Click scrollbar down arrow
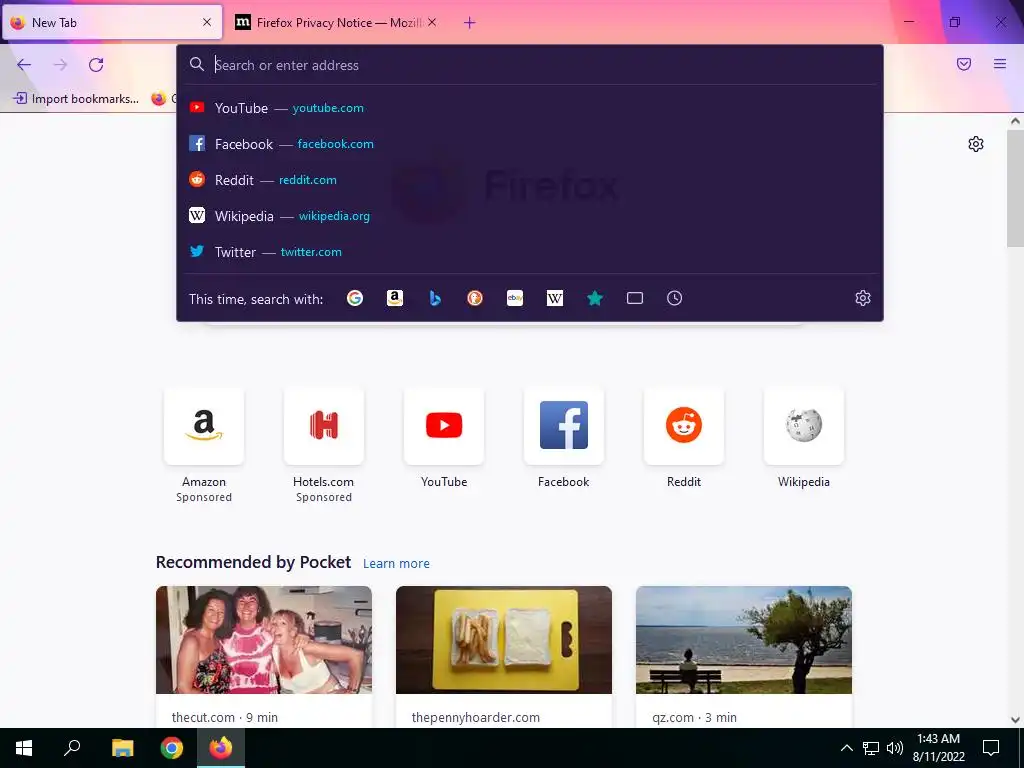The height and width of the screenshot is (768, 1024). 1015,720
